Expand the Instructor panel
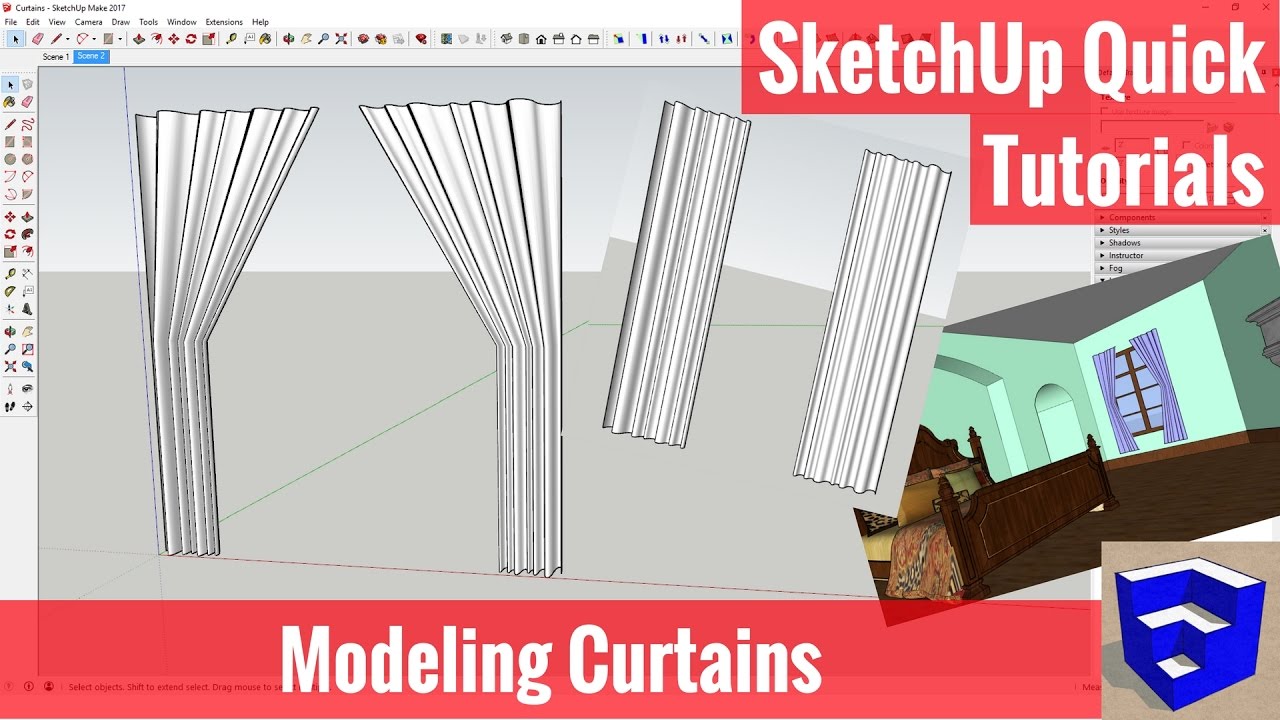The image size is (1280, 720). click(x=1126, y=256)
